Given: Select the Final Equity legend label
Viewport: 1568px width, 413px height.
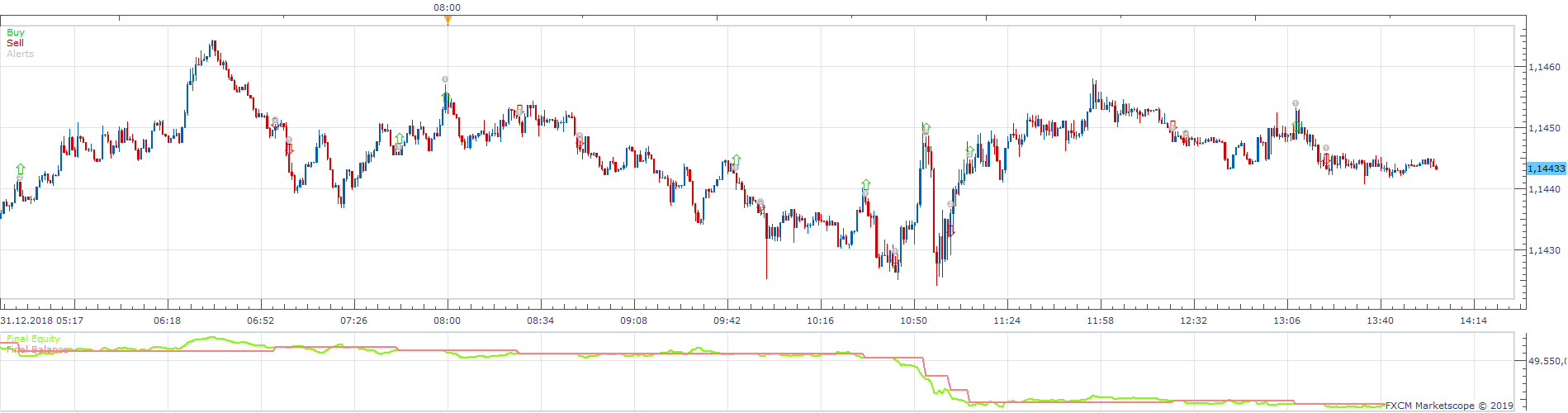Looking at the screenshot, I should (x=33, y=339).
